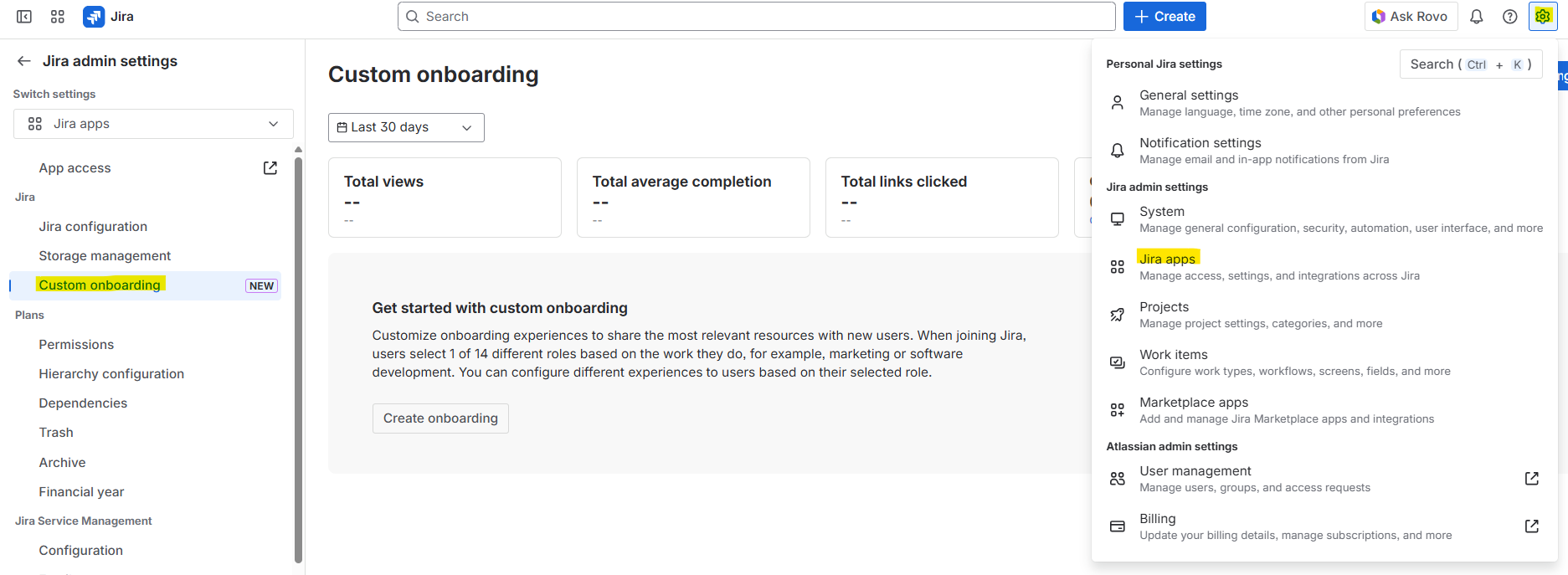Open the Last 30 days date dropdown
The width and height of the screenshot is (1568, 575).
tap(406, 127)
